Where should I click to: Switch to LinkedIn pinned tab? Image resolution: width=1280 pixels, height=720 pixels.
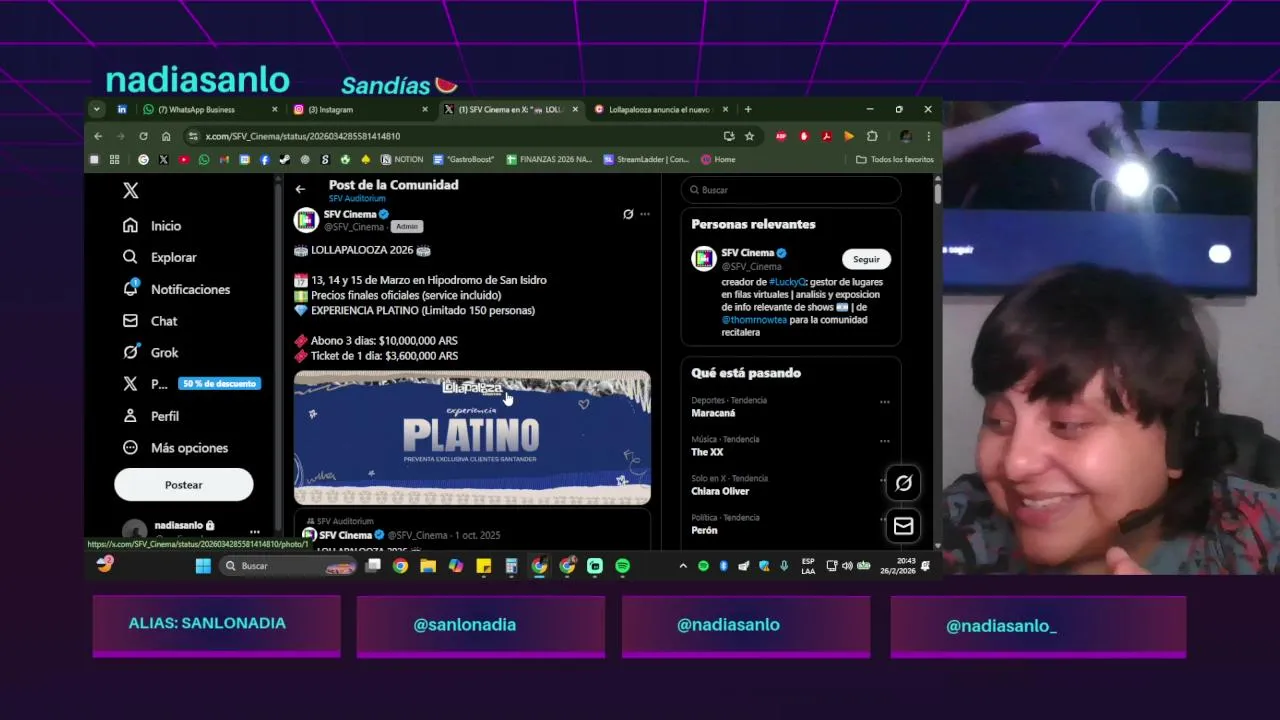tap(122, 109)
